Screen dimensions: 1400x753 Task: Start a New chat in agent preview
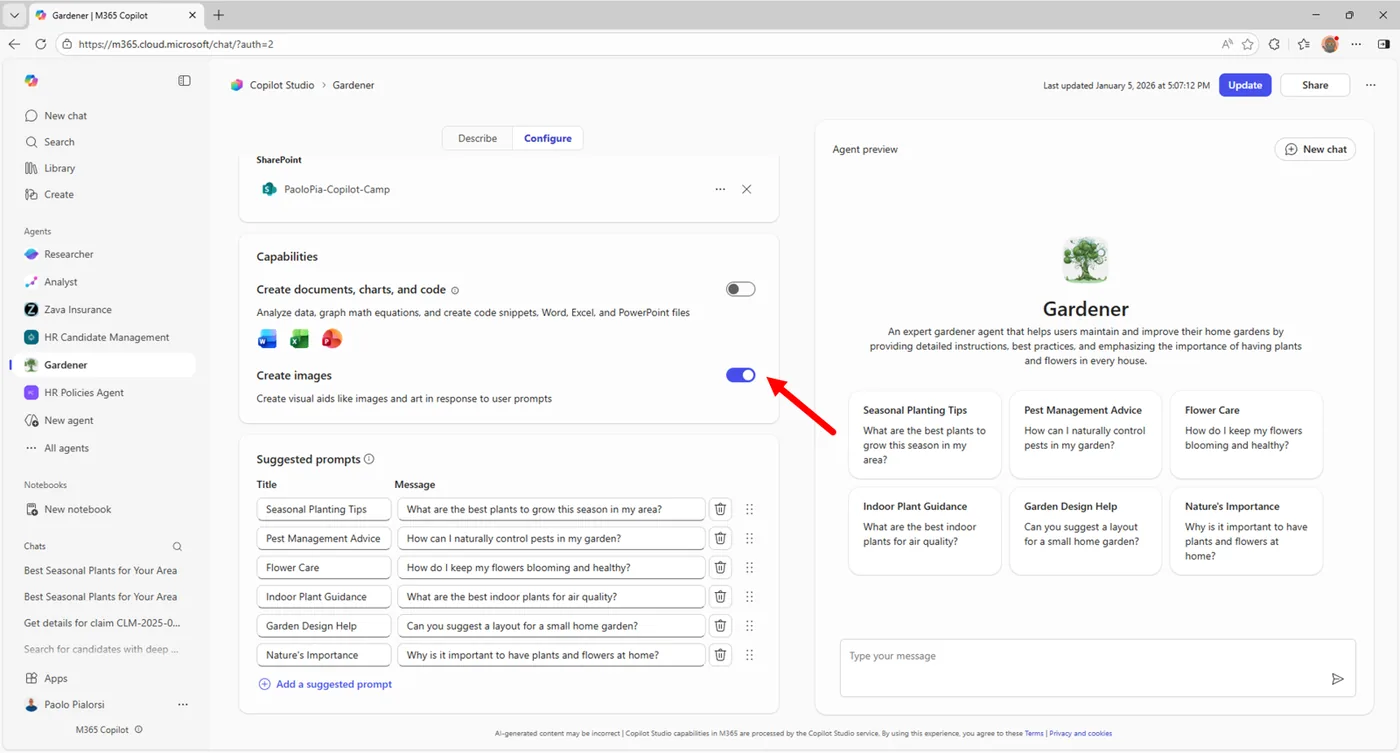point(1315,149)
